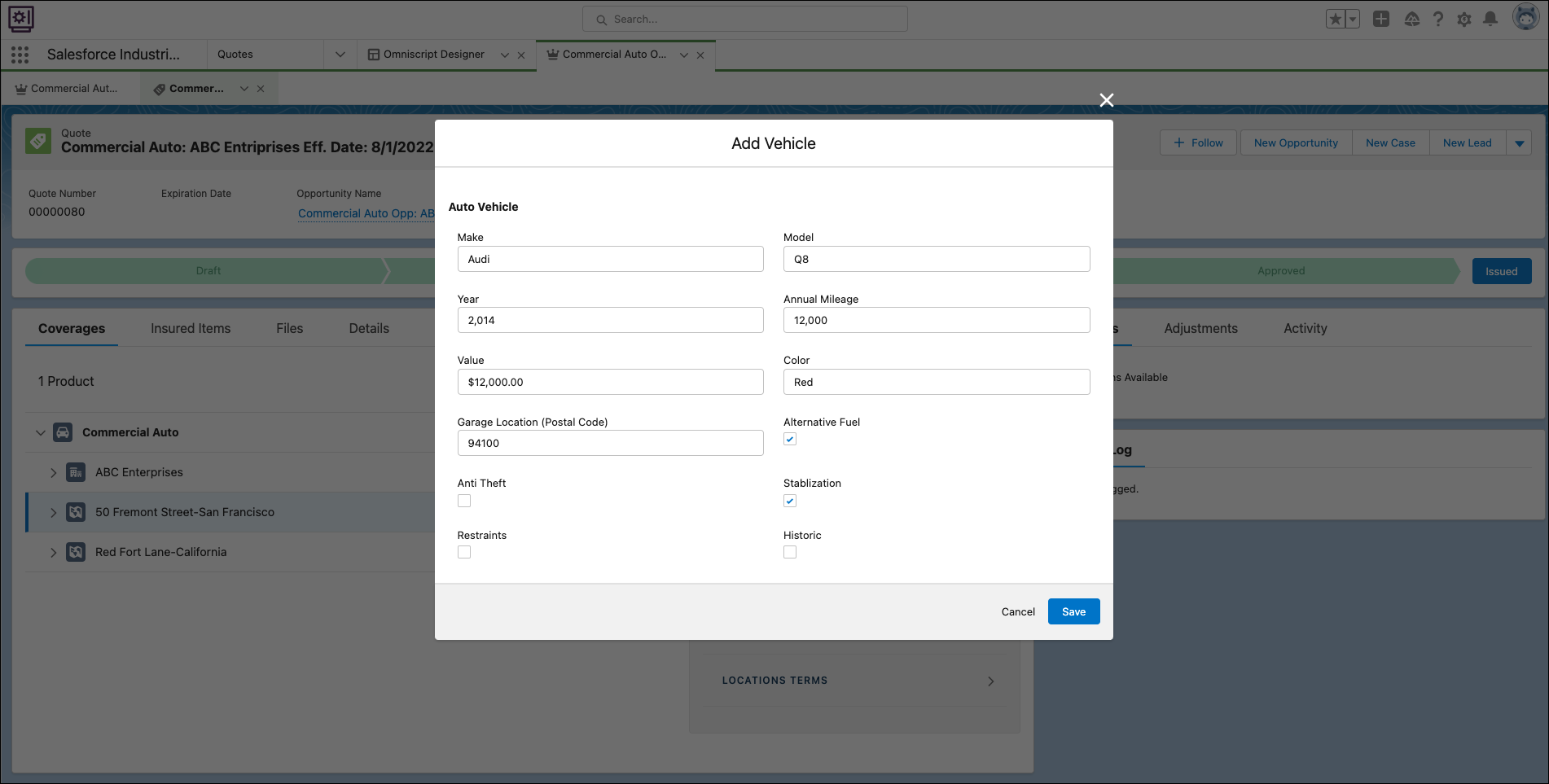Click the Salesforce Industries app logo icon
Image resolution: width=1549 pixels, height=784 pixels.
coord(21,19)
